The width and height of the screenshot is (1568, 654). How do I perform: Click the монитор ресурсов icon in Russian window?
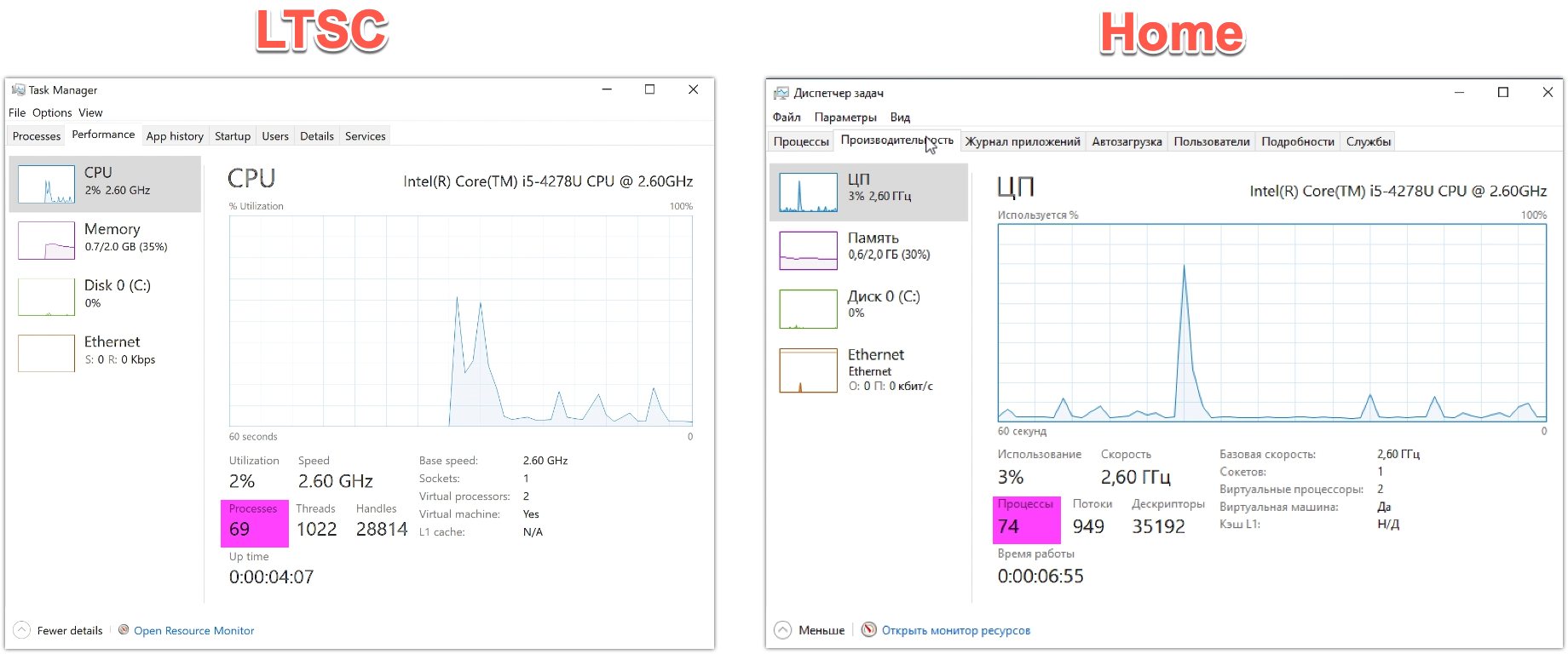pos(869,629)
